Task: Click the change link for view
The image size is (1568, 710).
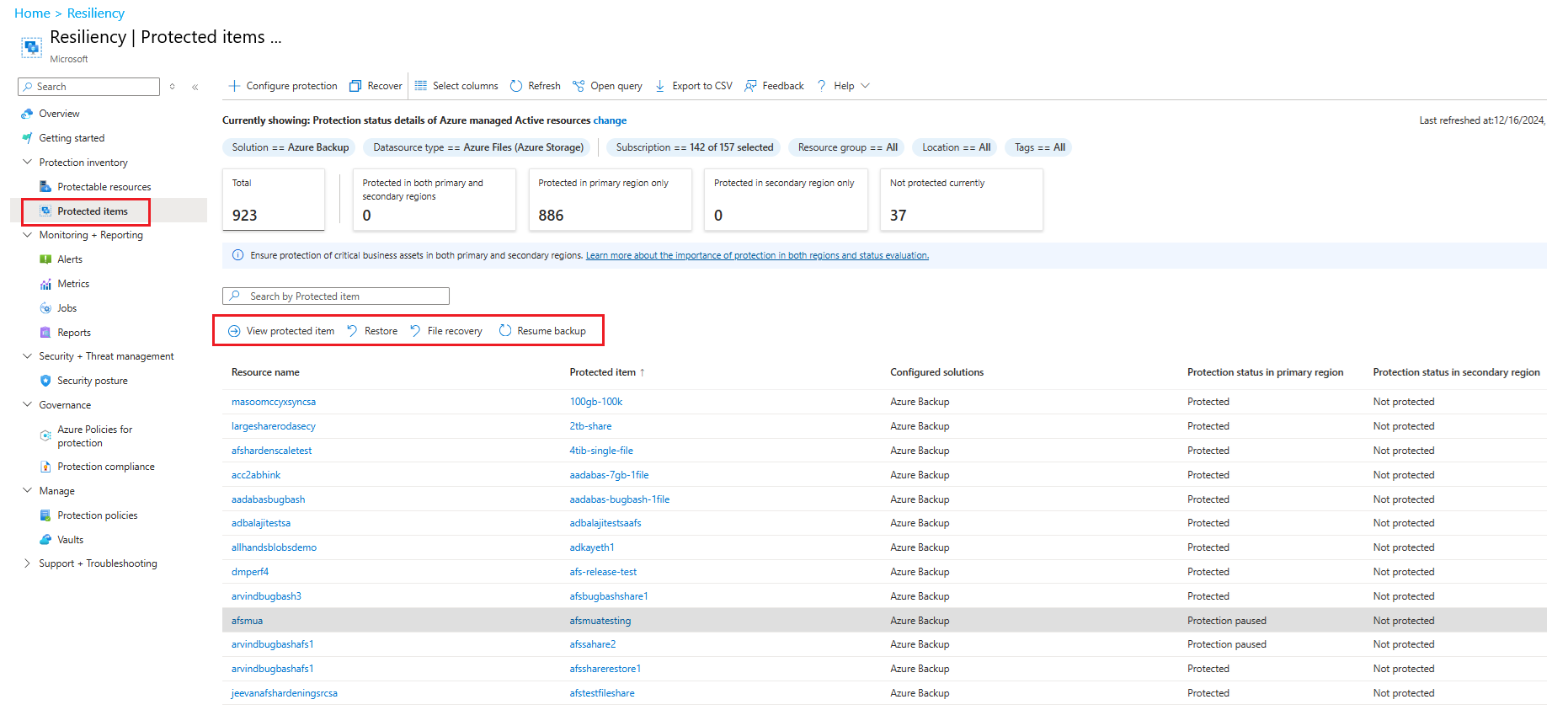Action: pyautogui.click(x=610, y=120)
